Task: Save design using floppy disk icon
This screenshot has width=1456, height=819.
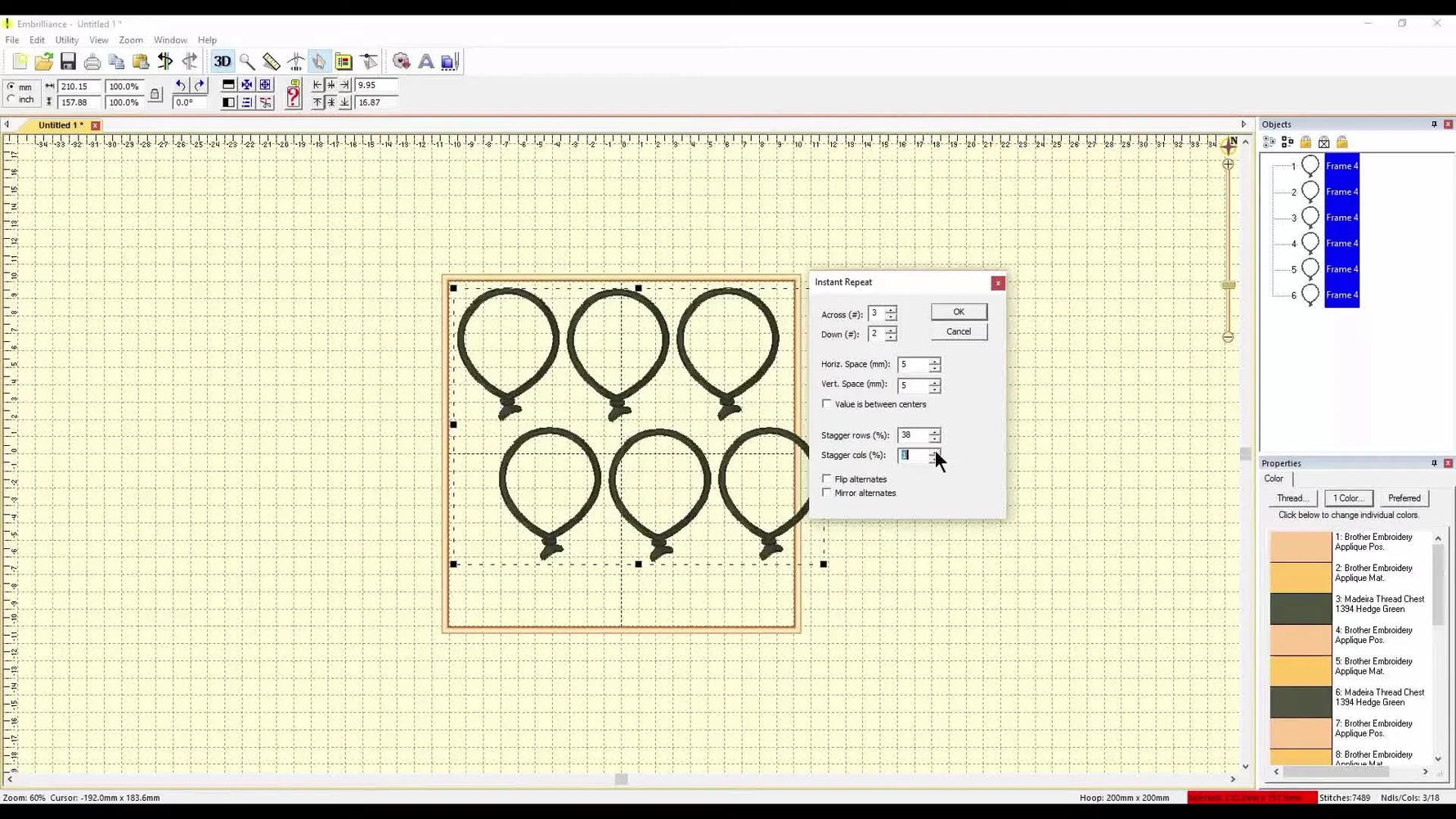Action: [x=68, y=61]
